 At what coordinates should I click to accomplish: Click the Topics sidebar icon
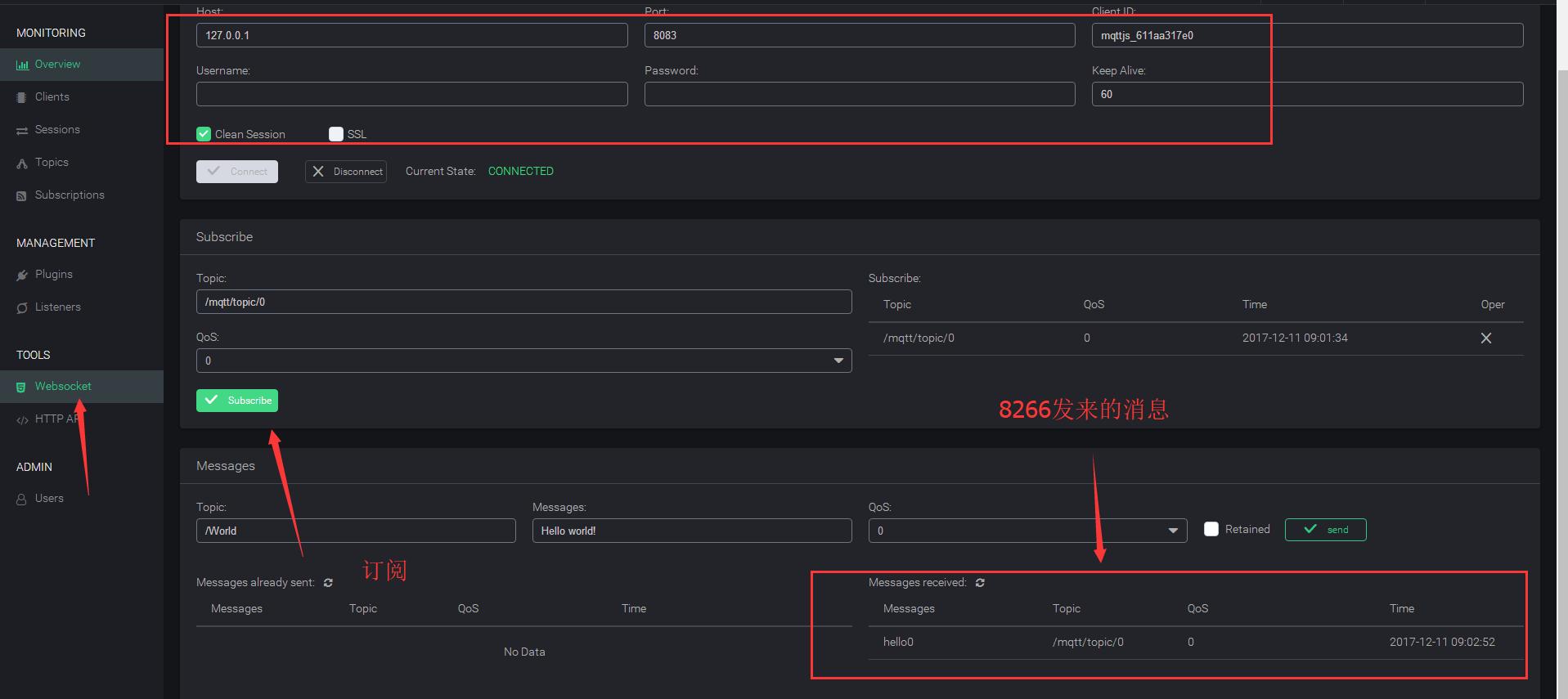[x=22, y=163]
